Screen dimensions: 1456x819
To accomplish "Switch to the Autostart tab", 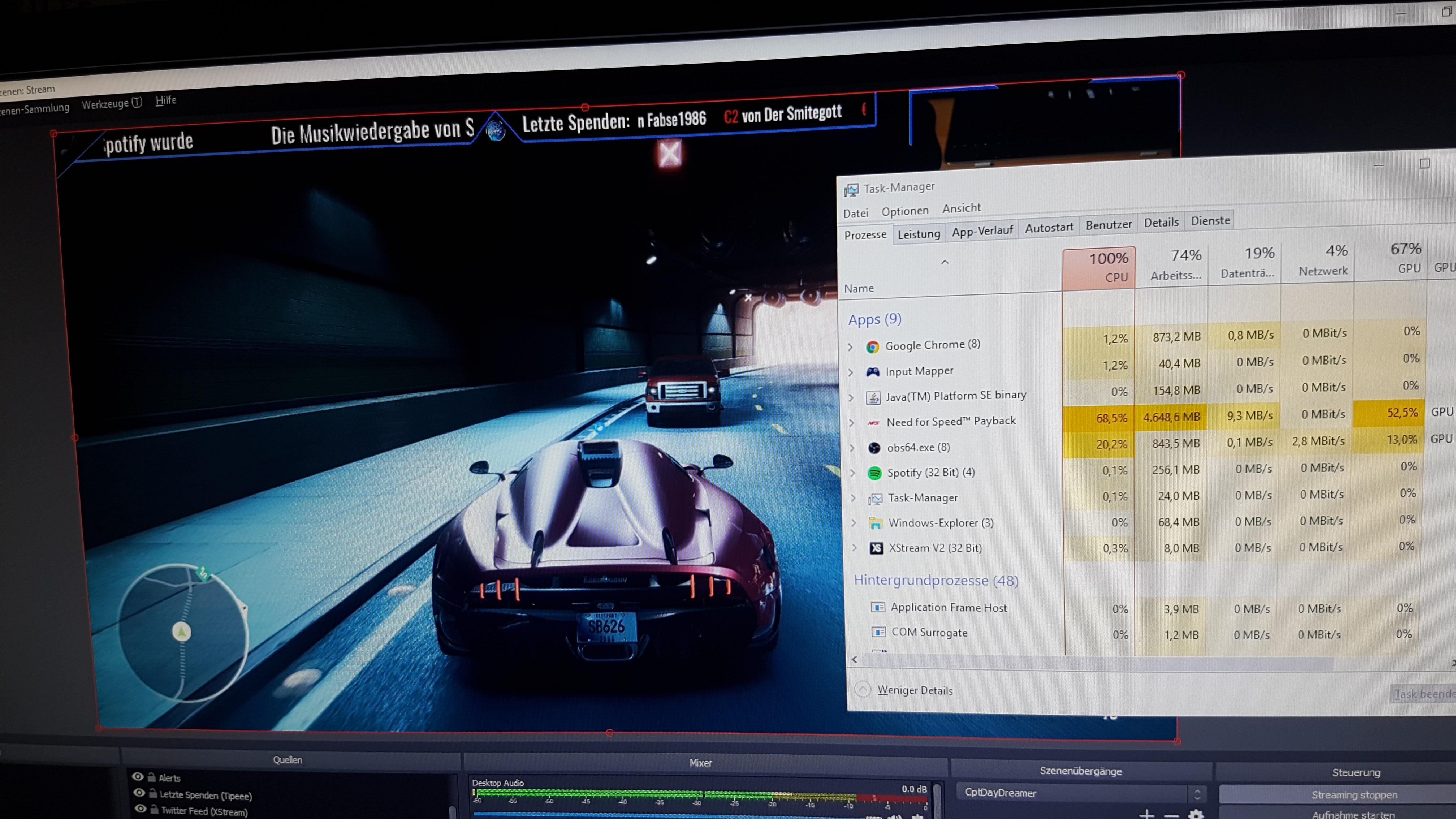I will coord(1049,227).
